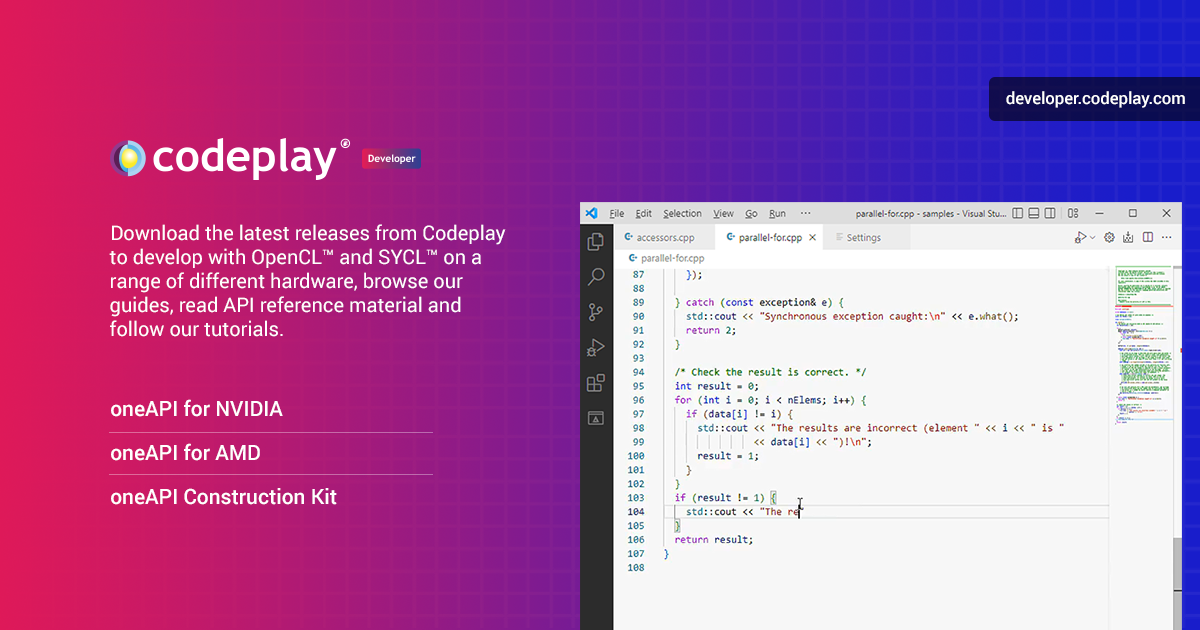Expand the Run button dropdown arrow
1200x630 pixels.
pyautogui.click(x=1093, y=238)
